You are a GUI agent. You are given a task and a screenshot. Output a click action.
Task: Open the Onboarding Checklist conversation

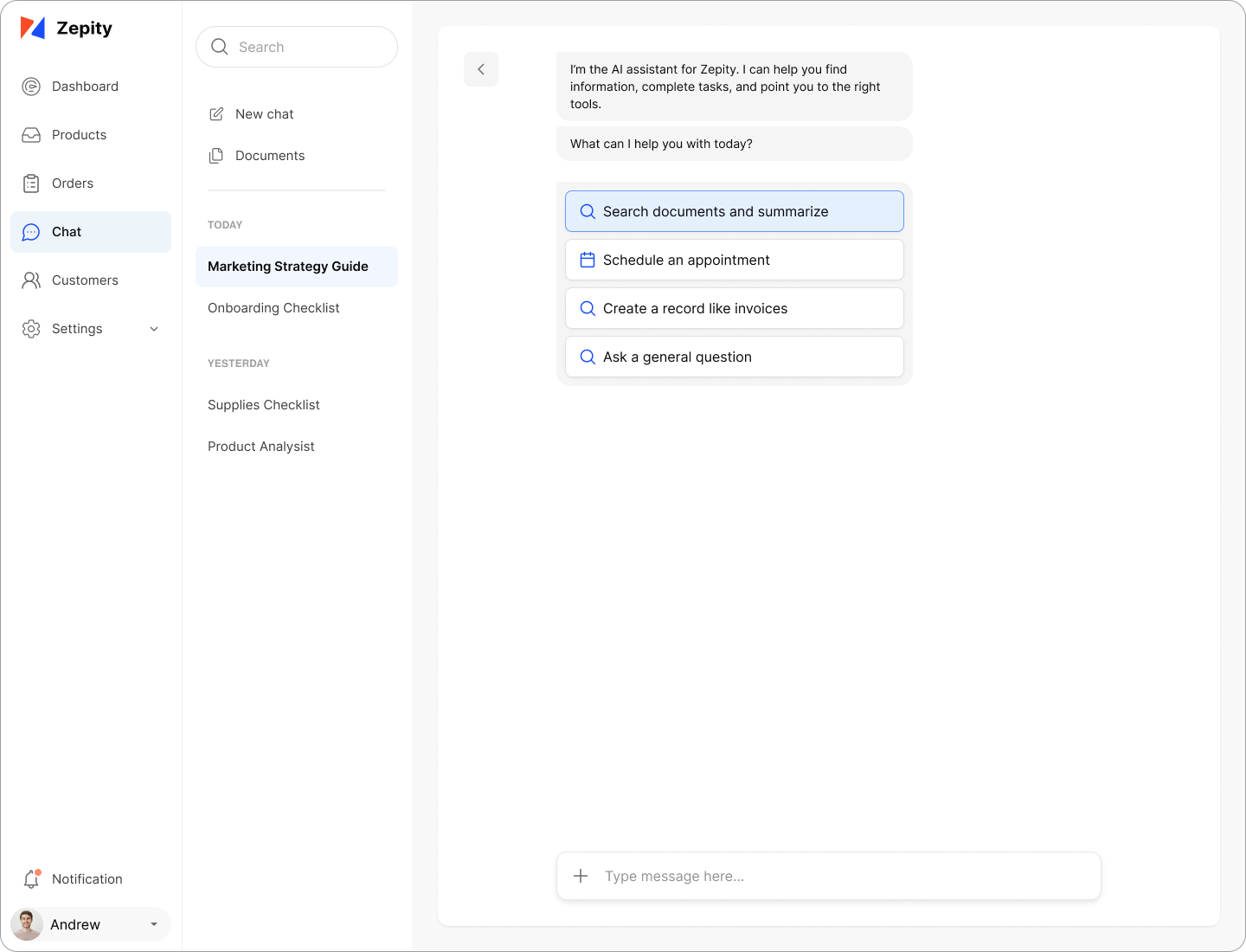point(273,308)
